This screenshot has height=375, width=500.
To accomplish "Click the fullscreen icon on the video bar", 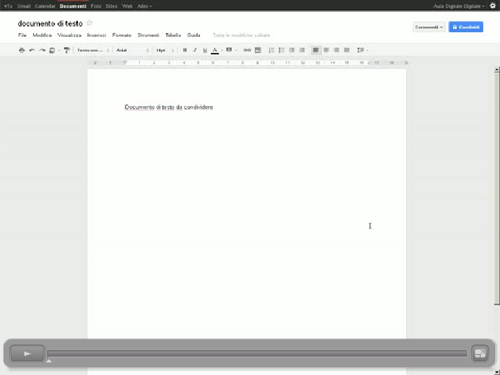I will tap(480, 353).
